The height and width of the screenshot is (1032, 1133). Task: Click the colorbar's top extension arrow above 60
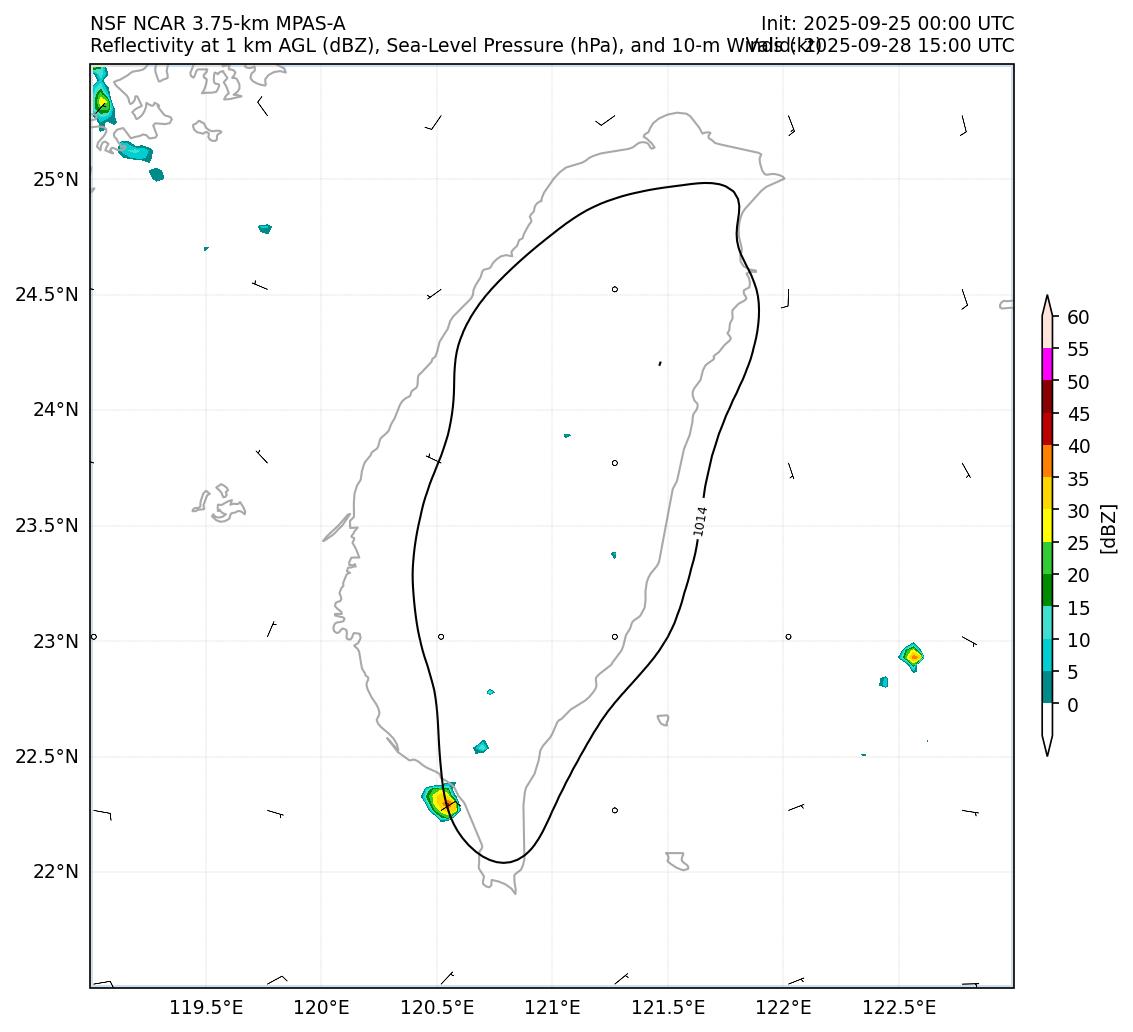1047,305
